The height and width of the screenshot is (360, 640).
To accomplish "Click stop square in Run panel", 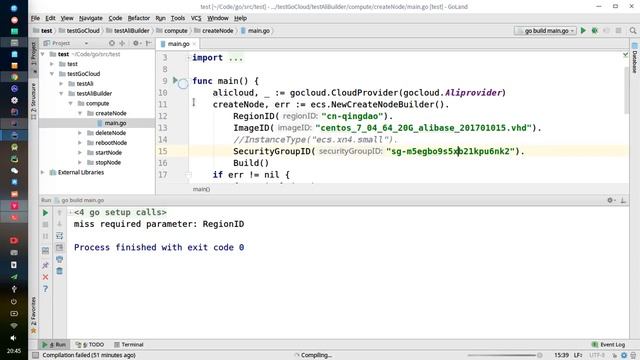I will pos(45,224).
